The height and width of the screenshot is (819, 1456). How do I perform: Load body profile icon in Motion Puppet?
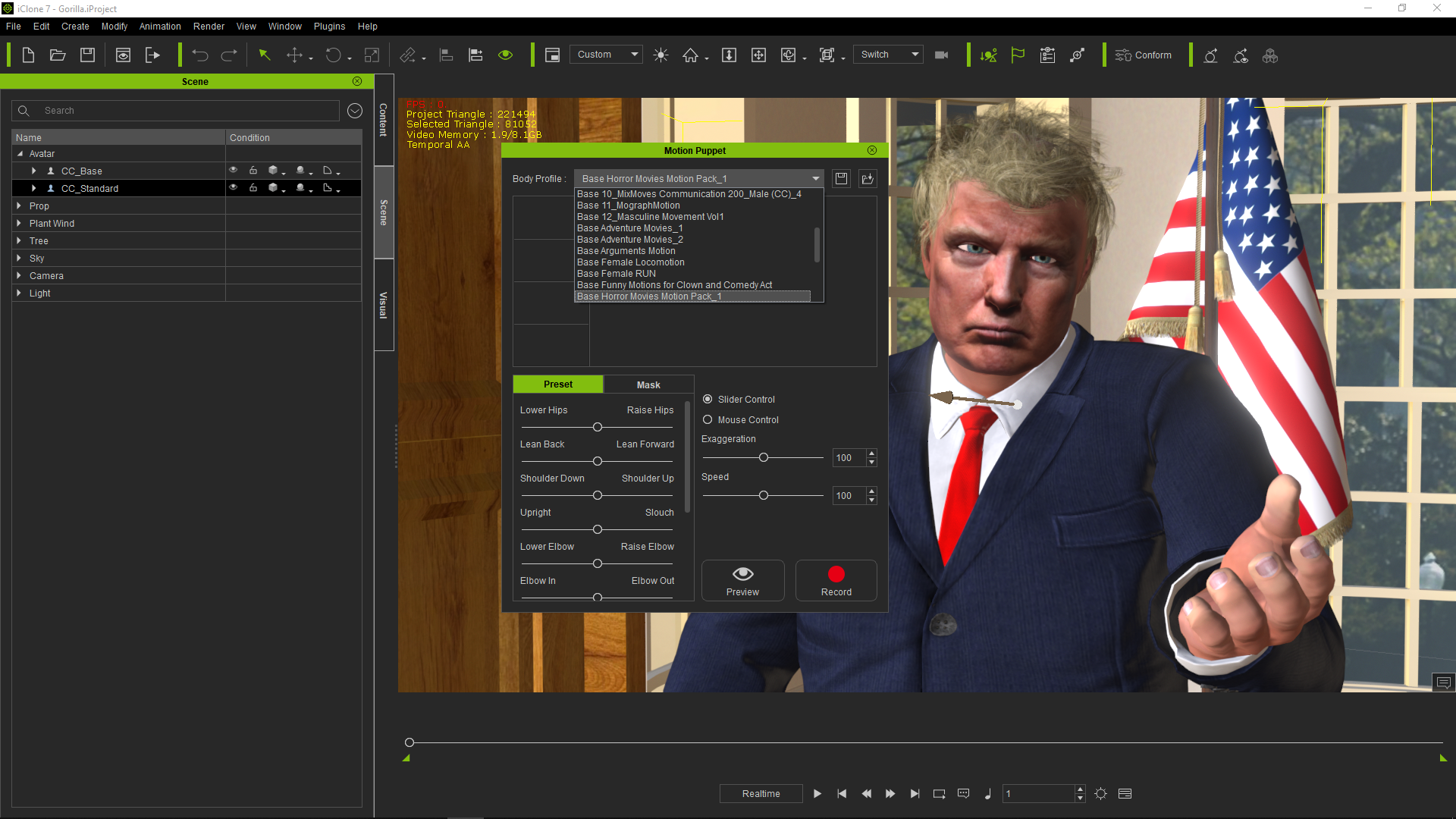pos(868,179)
